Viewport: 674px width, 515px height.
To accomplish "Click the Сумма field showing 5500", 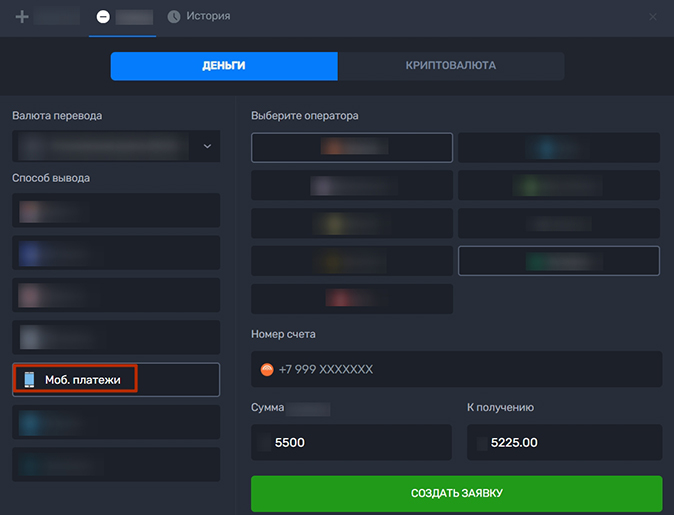I will [351, 442].
